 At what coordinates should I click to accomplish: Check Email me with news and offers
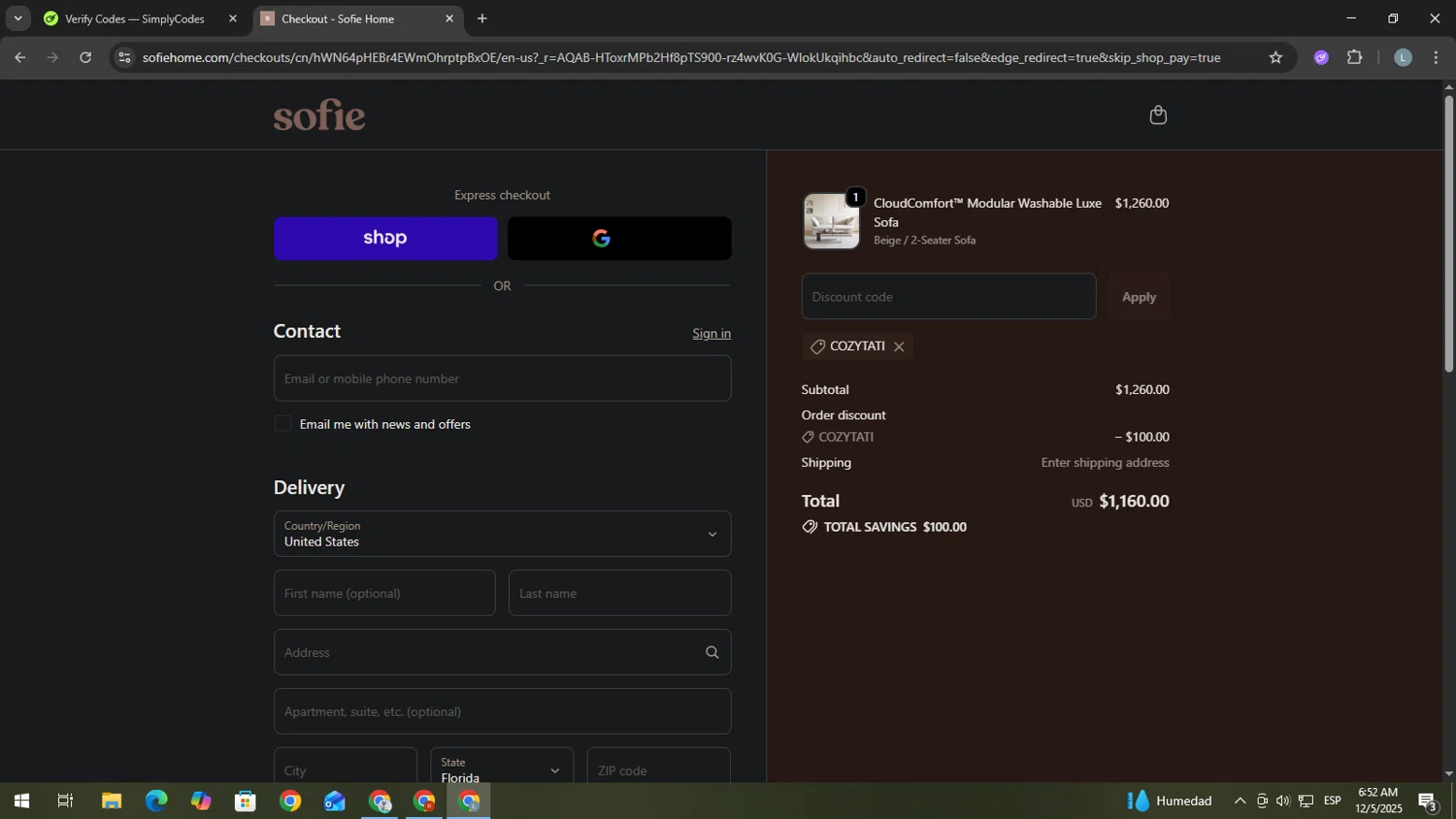click(x=282, y=424)
